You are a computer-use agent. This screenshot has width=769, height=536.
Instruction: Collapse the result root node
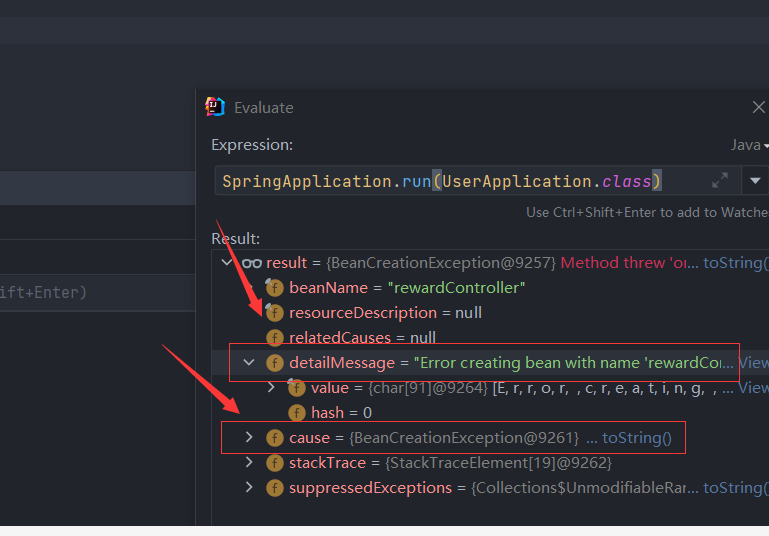click(227, 262)
